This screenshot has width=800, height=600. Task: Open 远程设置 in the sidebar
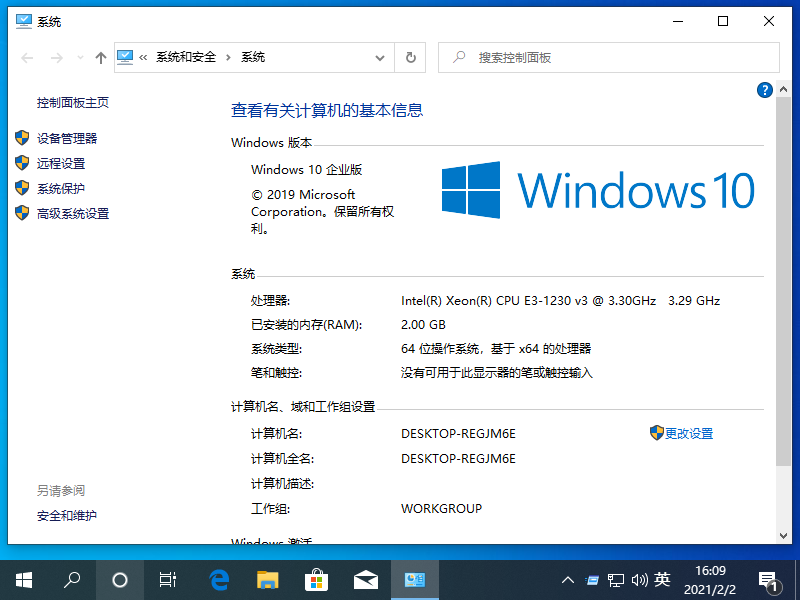tap(61, 164)
